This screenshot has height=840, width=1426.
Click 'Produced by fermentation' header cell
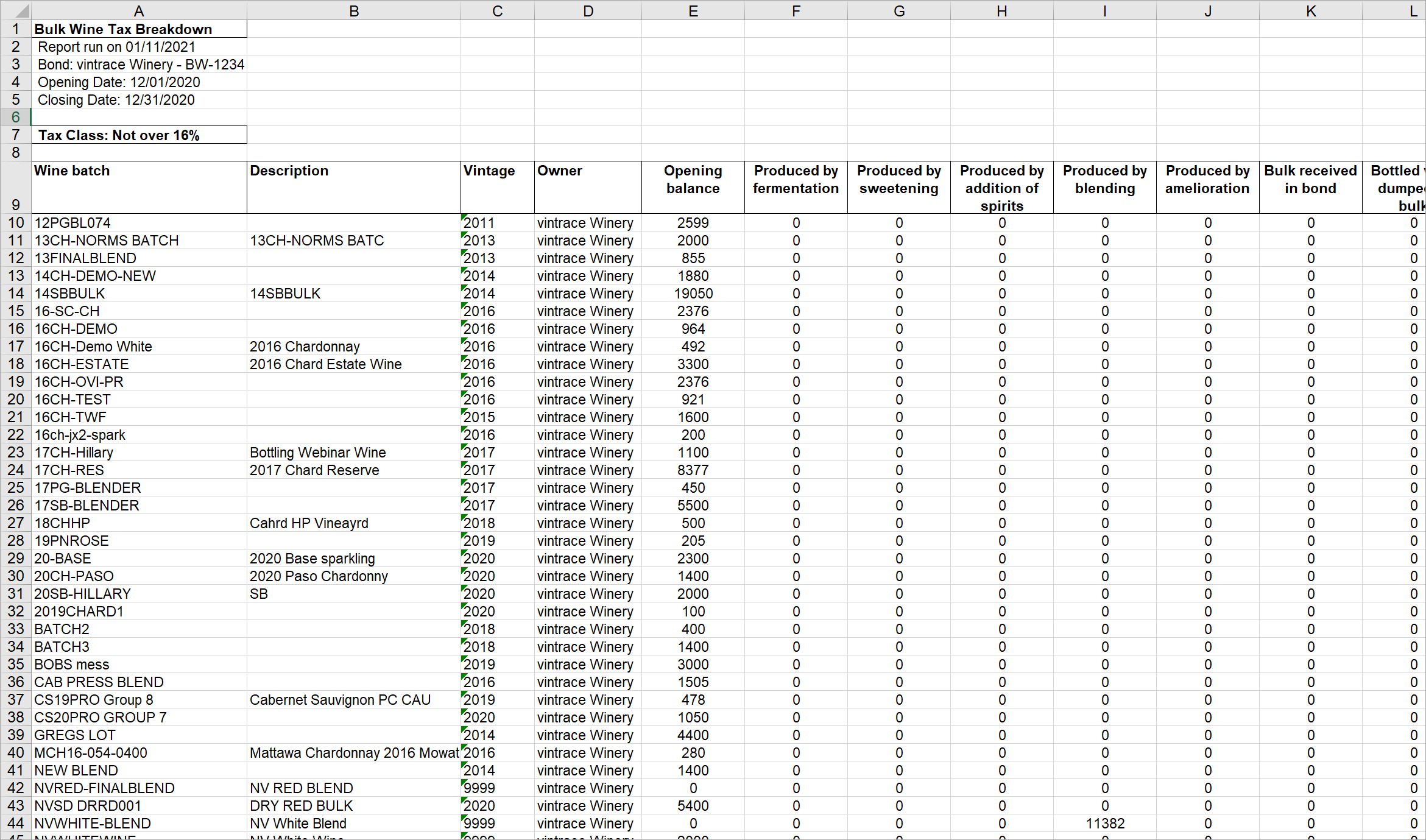796,188
